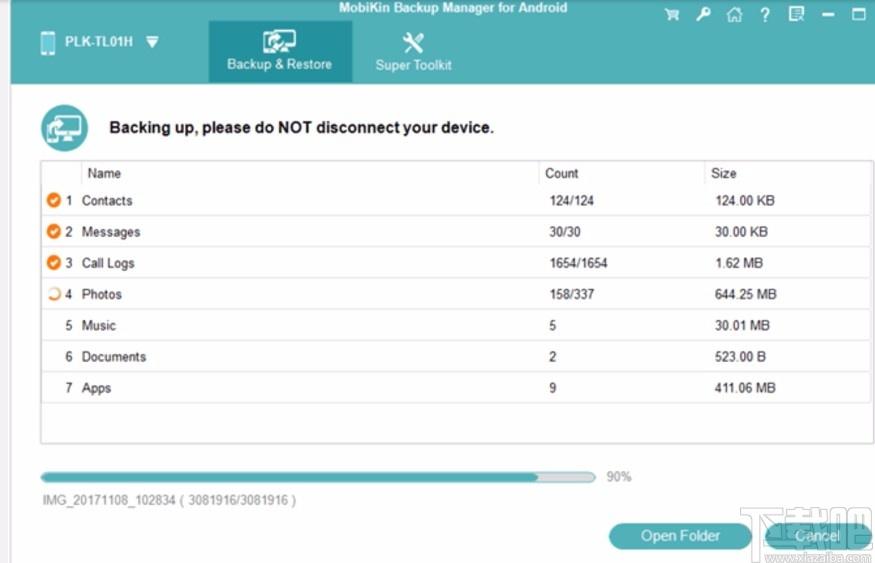
Task: Select the Photos row
Action: click(456, 294)
